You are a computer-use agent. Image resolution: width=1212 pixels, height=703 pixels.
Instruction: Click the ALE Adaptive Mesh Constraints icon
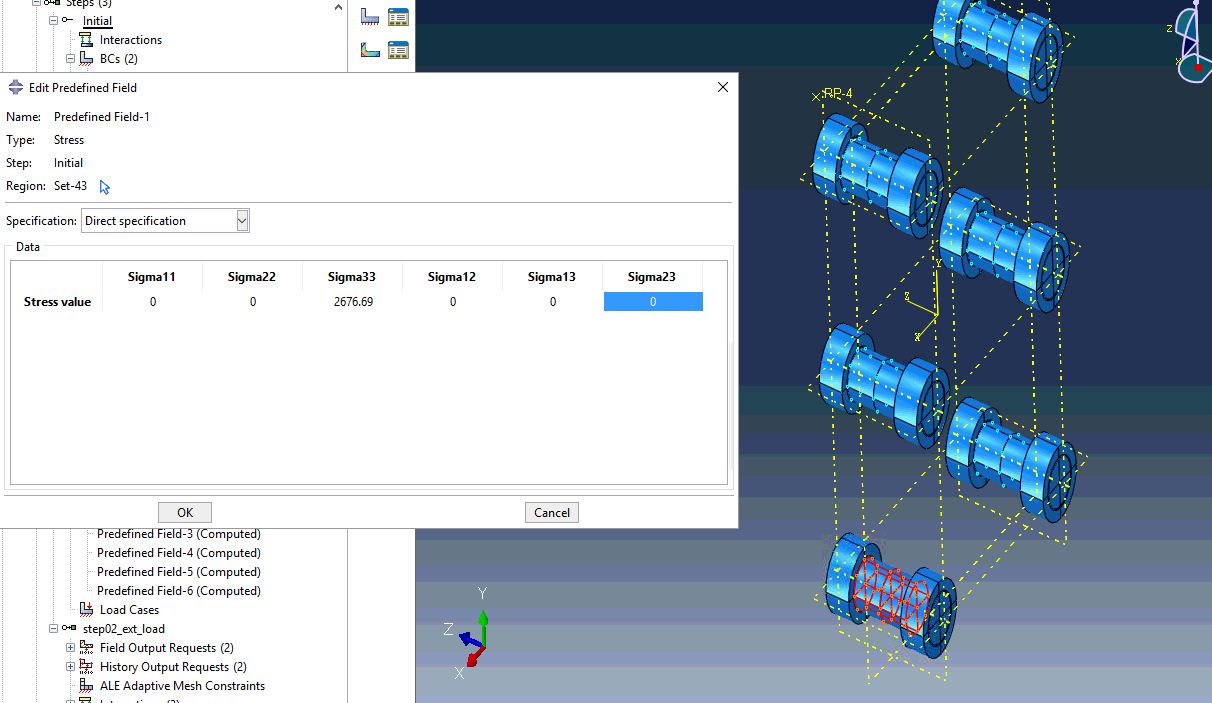point(86,686)
